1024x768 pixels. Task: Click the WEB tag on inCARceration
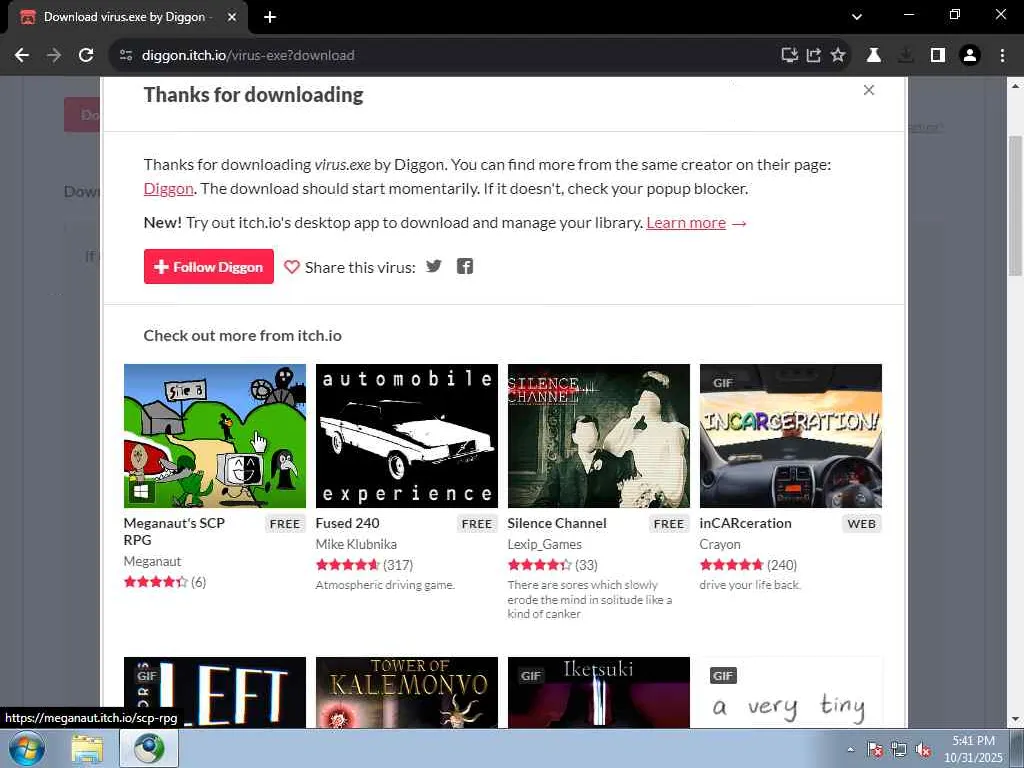(x=861, y=524)
